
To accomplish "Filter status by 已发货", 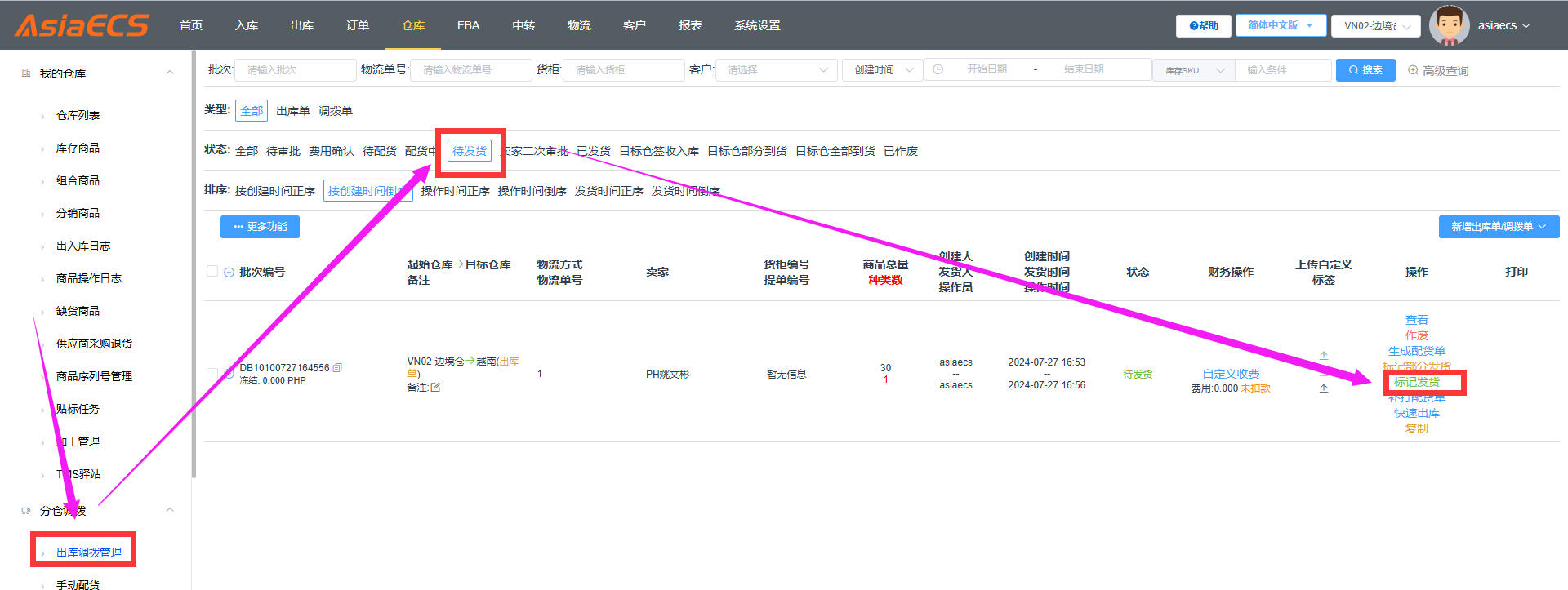I will [x=594, y=151].
